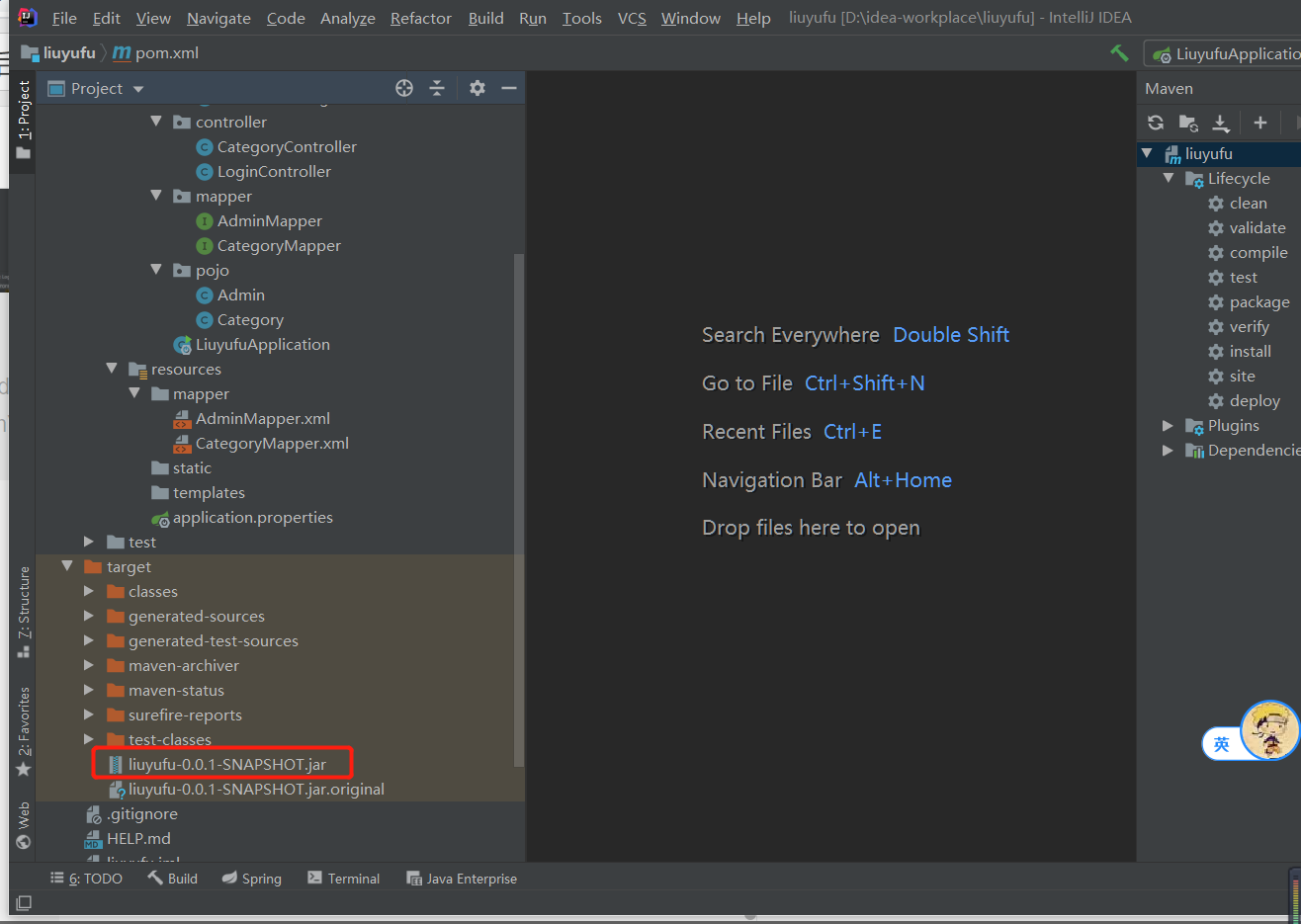Collapse the target folder in Project tree
Screen dimensions: 1301x924
tap(67, 566)
